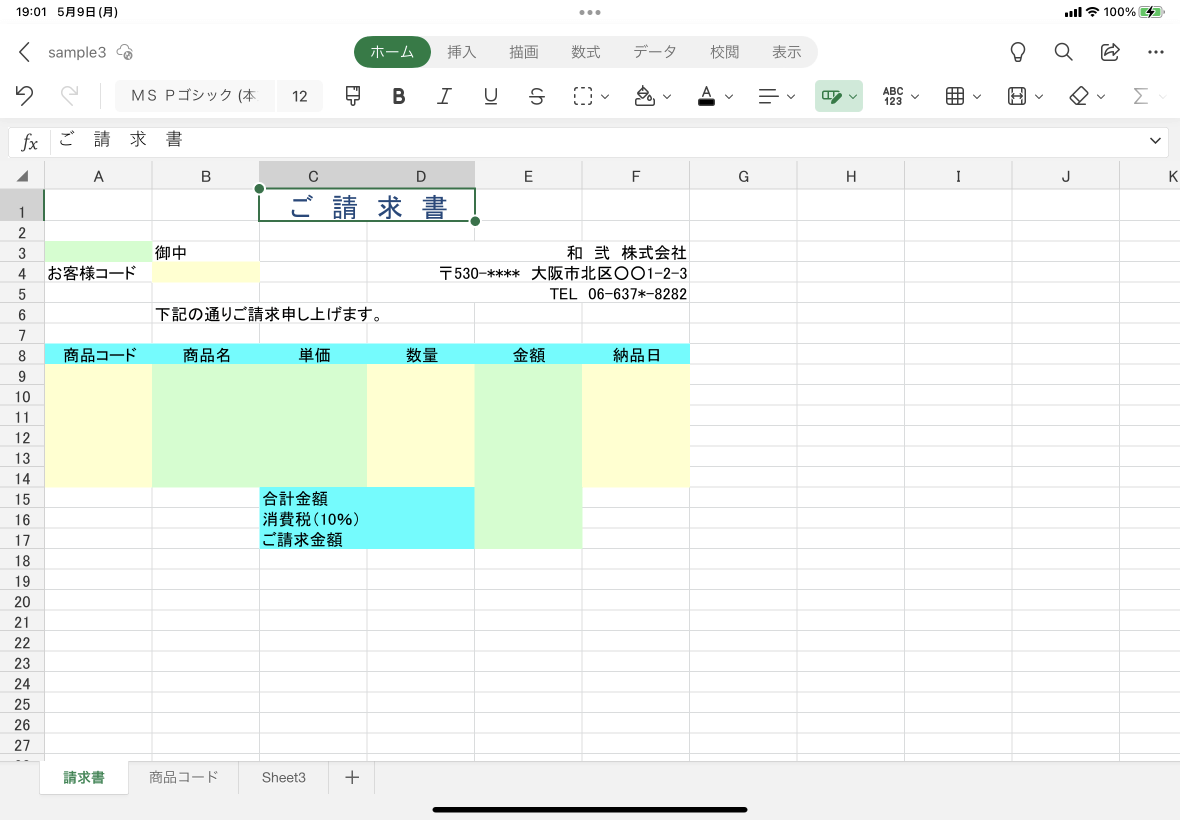Open the 商品コード sheet tab
This screenshot has width=1180, height=820.
pyautogui.click(x=183, y=777)
